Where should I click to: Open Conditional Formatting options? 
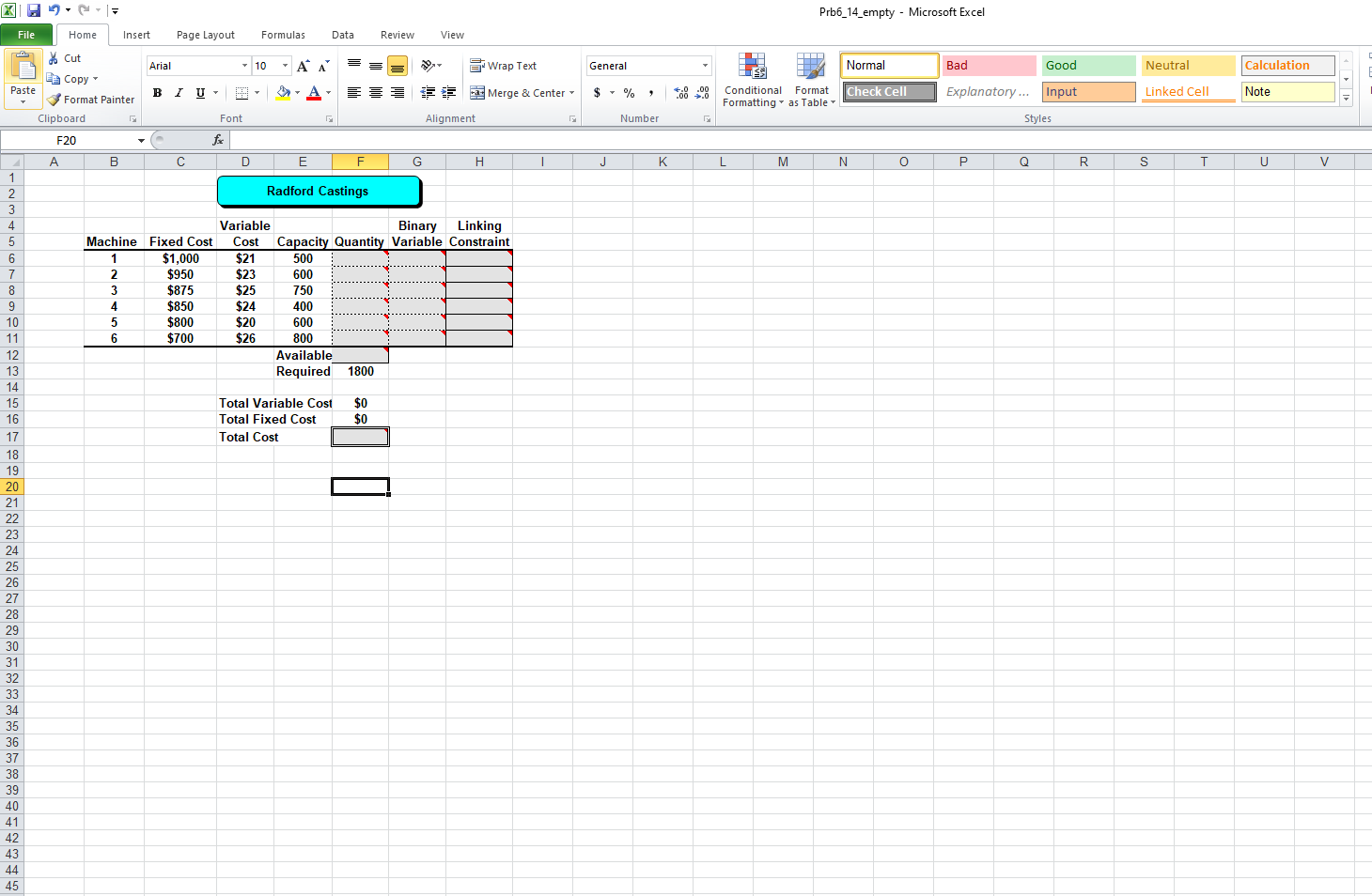tap(752, 80)
